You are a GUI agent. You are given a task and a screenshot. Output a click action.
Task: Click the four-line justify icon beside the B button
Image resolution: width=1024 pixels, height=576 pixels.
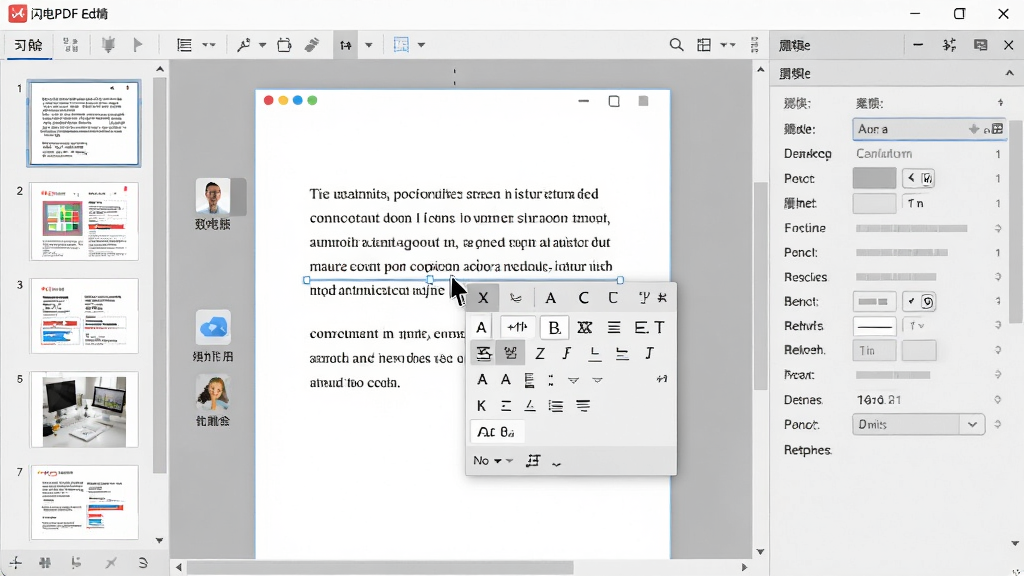(x=614, y=327)
